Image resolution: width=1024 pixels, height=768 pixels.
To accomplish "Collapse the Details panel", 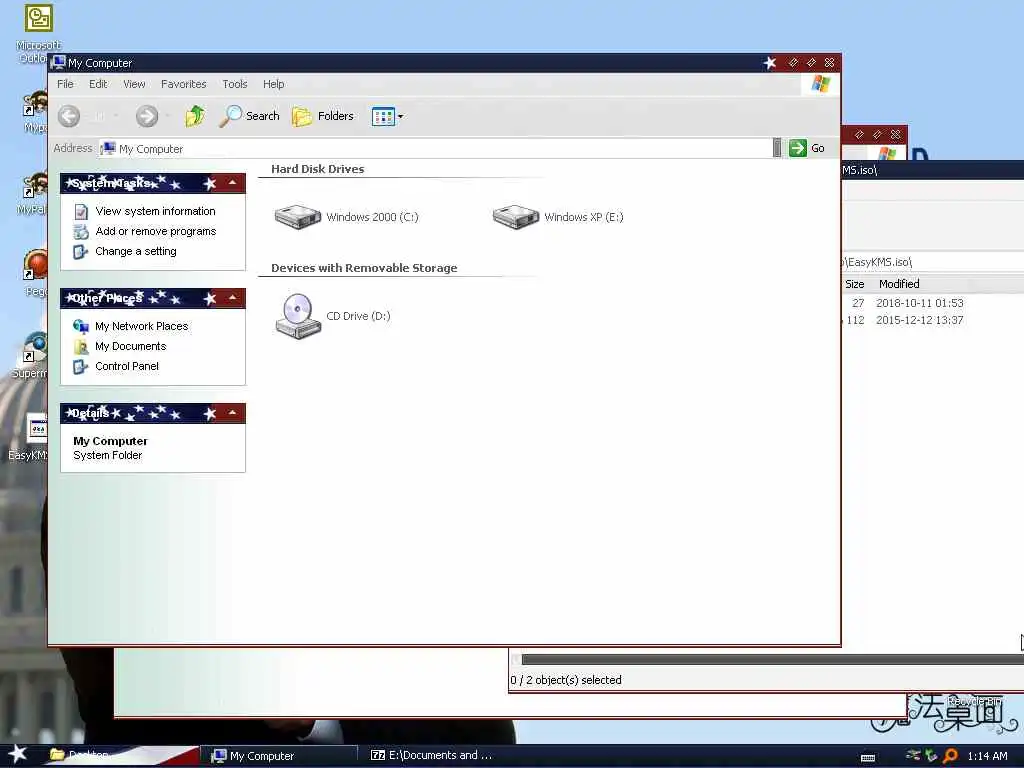I will point(232,413).
